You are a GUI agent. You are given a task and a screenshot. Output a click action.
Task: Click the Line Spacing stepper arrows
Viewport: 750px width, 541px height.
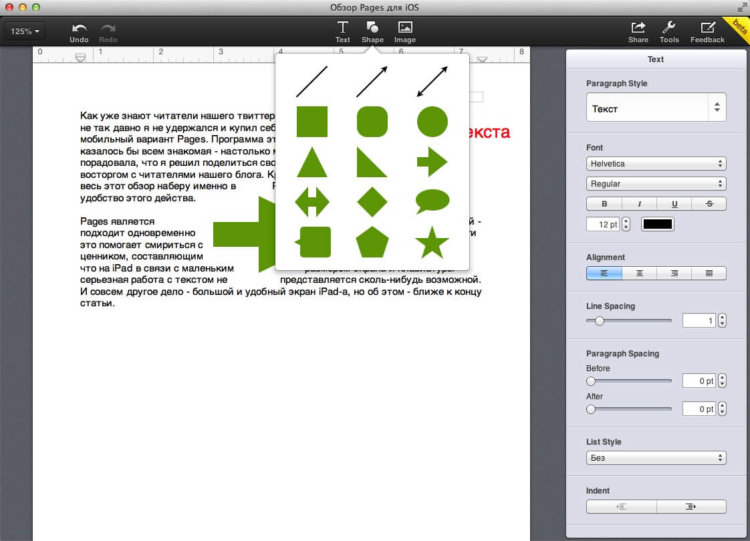click(x=722, y=320)
